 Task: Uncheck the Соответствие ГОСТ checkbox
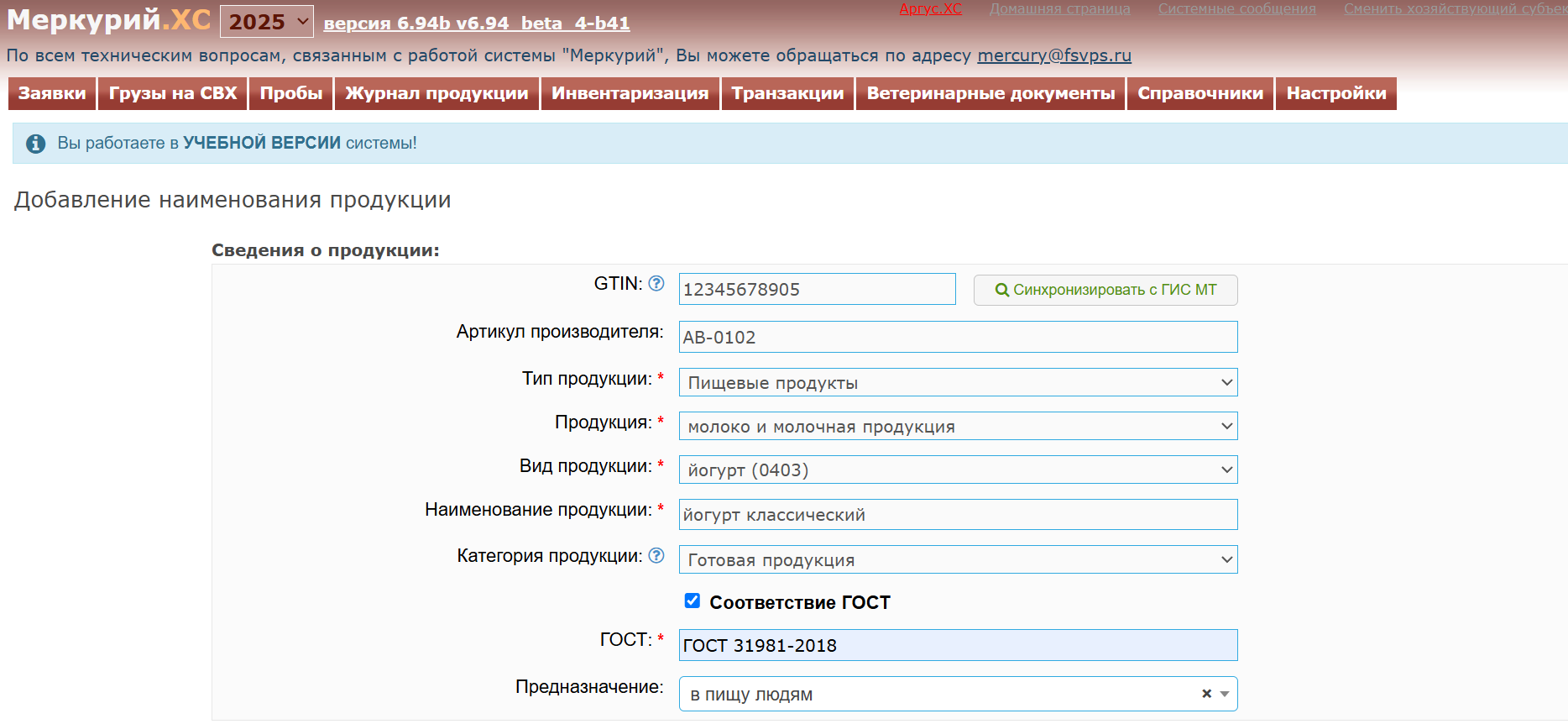693,601
